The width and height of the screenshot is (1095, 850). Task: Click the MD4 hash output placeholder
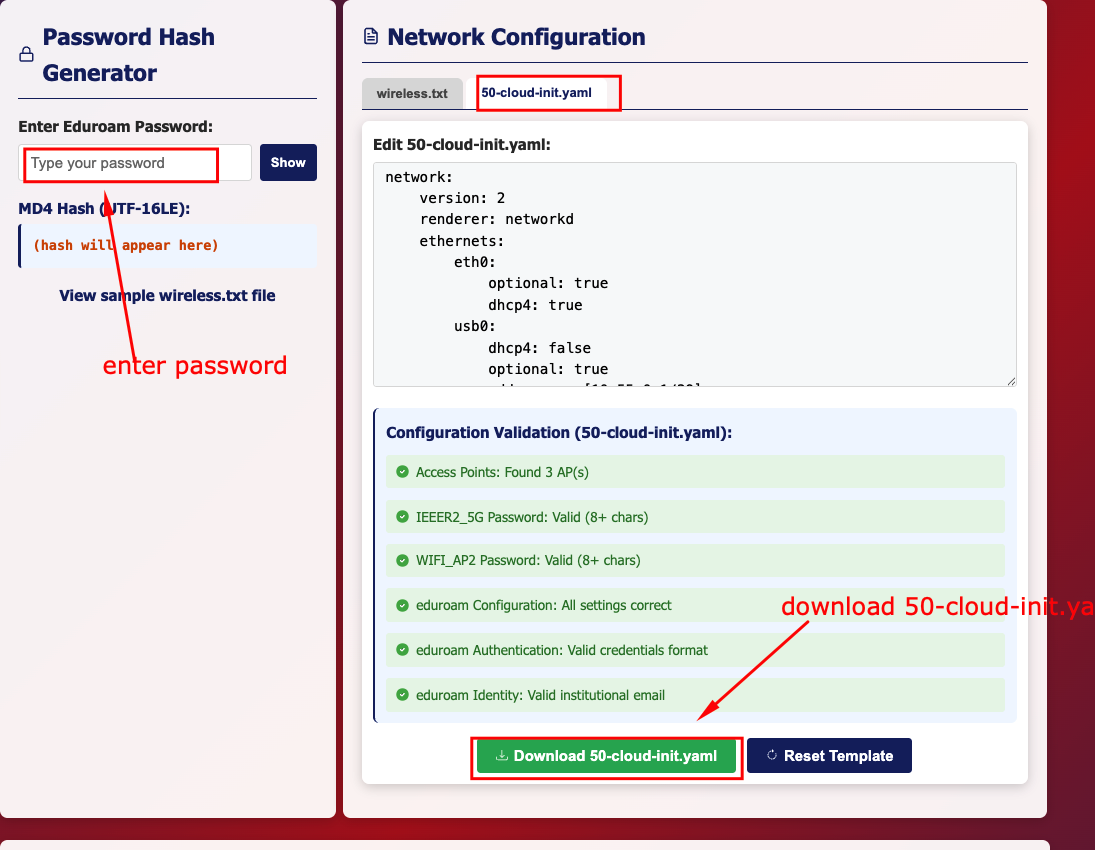coord(126,246)
